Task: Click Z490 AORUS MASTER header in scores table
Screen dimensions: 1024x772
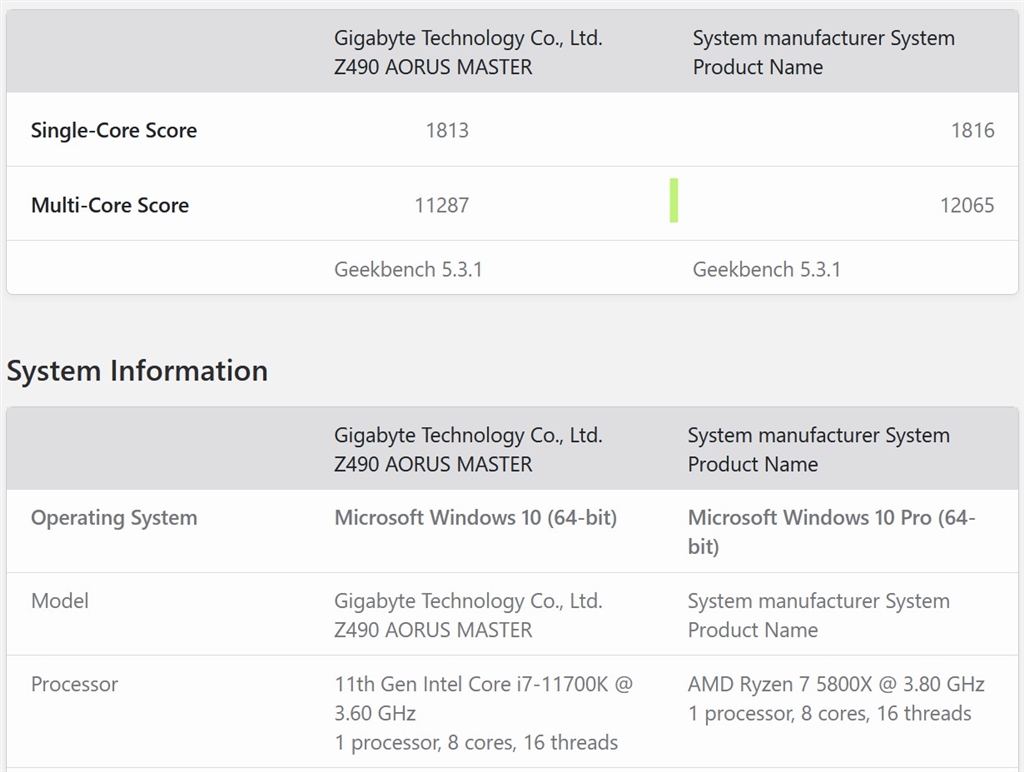Action: (x=468, y=52)
